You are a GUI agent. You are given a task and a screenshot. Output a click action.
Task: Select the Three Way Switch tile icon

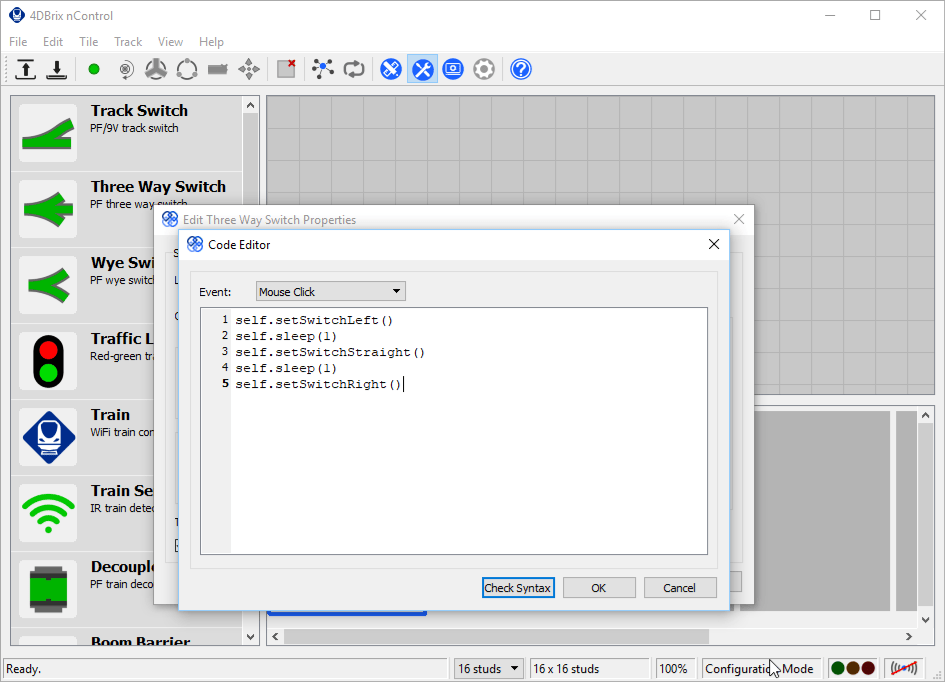coord(48,209)
